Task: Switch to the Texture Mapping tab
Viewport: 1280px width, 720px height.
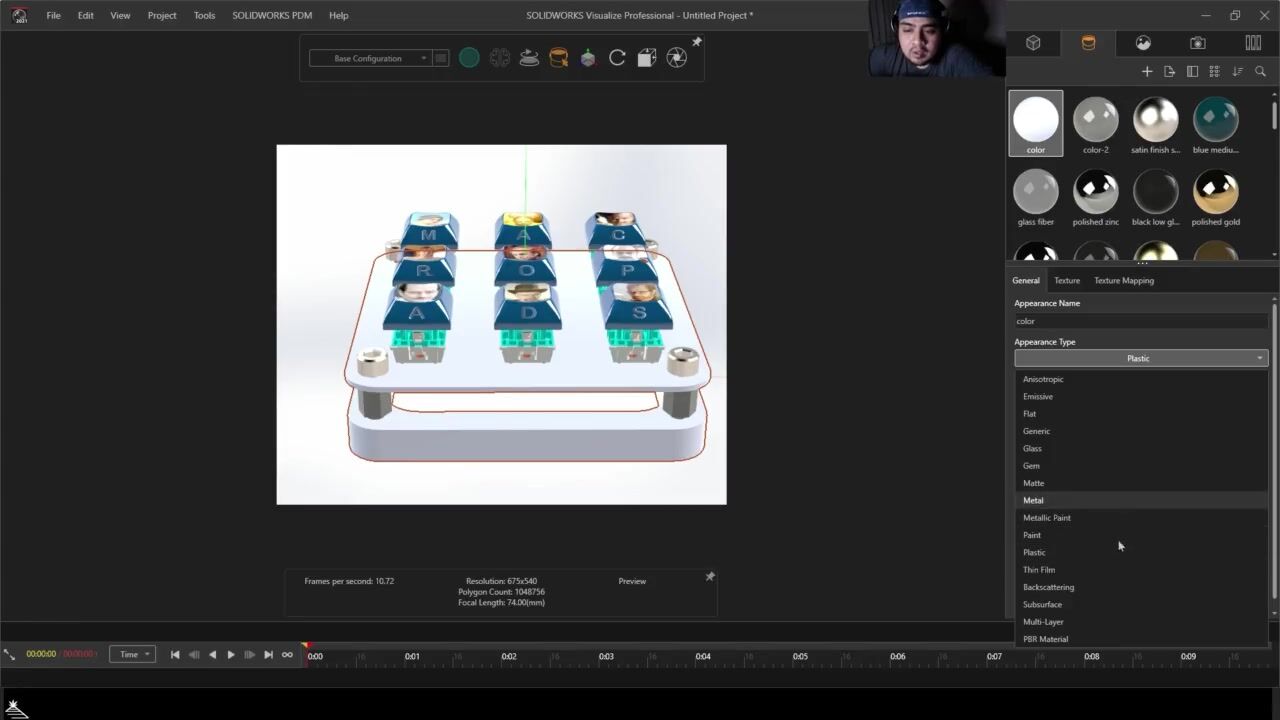Action: [x=1123, y=281]
